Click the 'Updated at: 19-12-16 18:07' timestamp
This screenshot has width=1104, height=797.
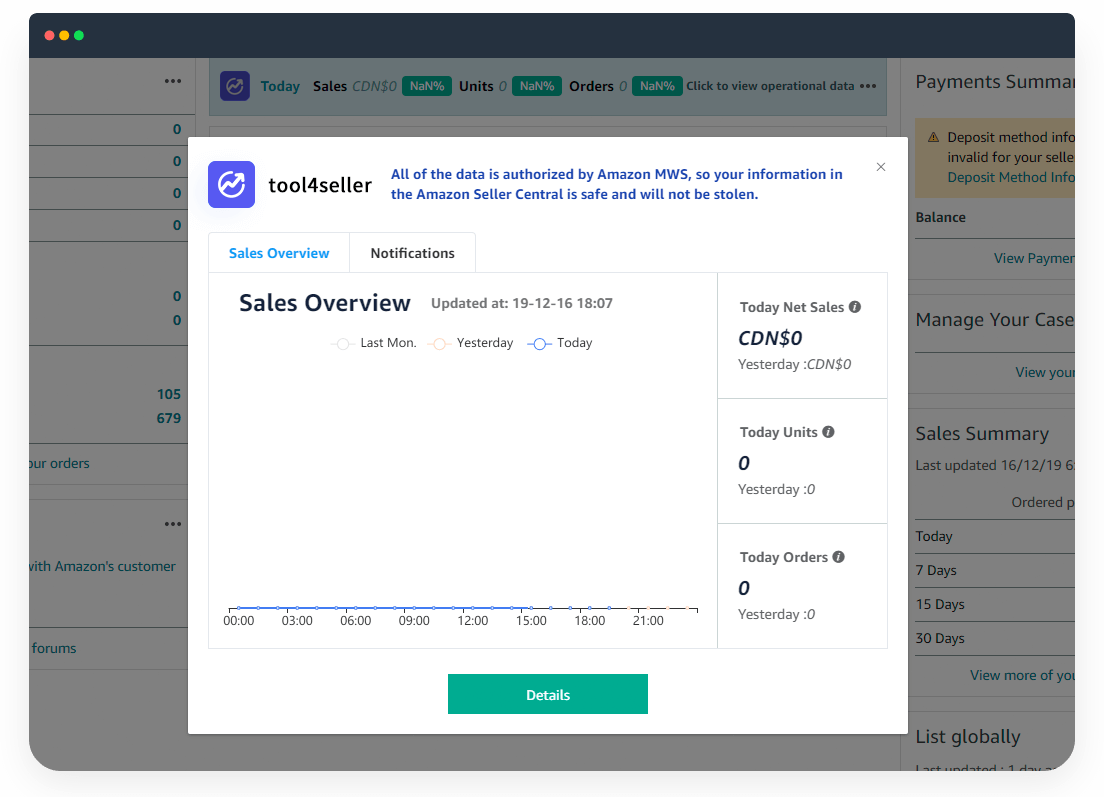[522, 303]
